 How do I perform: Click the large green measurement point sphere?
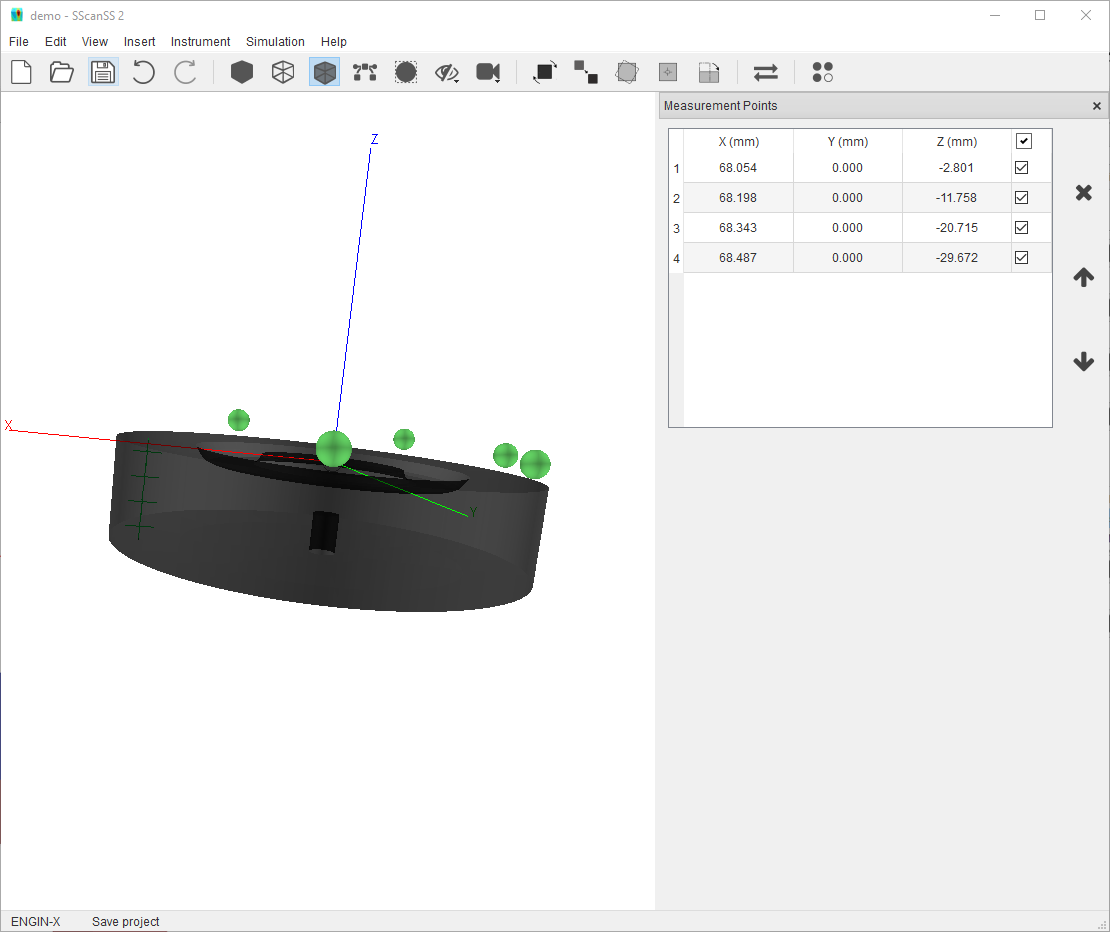point(333,449)
